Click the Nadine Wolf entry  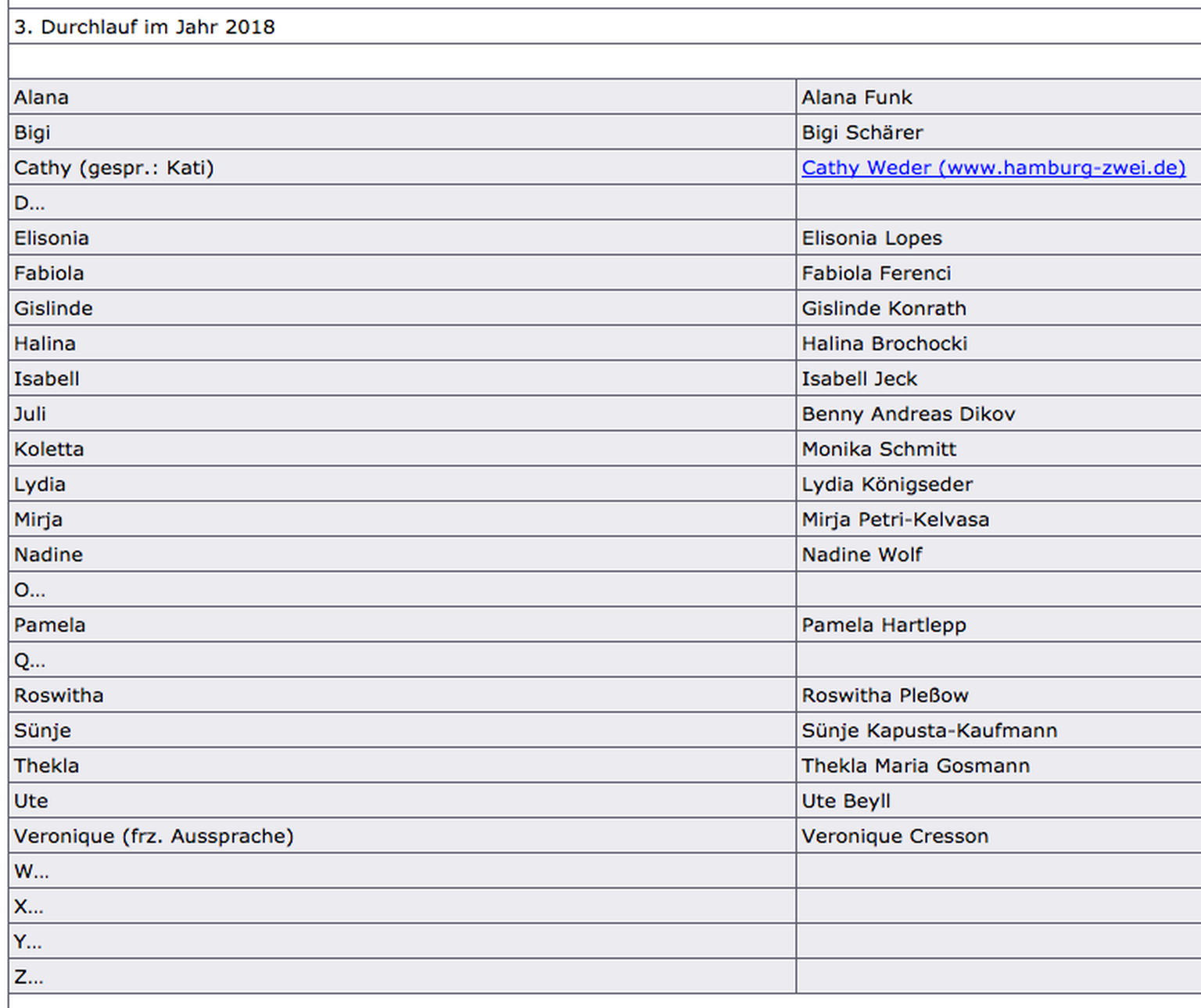[862, 554]
